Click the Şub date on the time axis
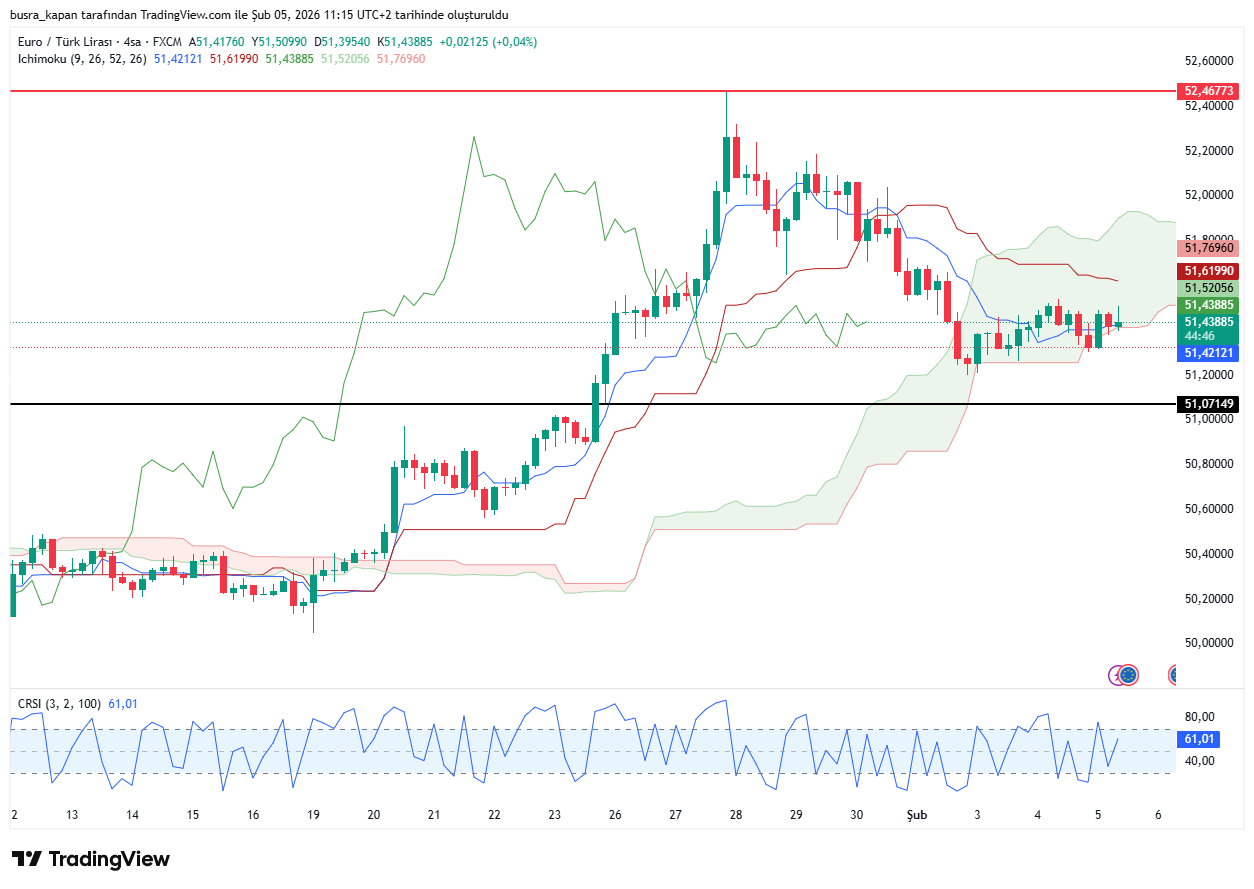Viewport: 1254px width, 889px height. pos(917,815)
